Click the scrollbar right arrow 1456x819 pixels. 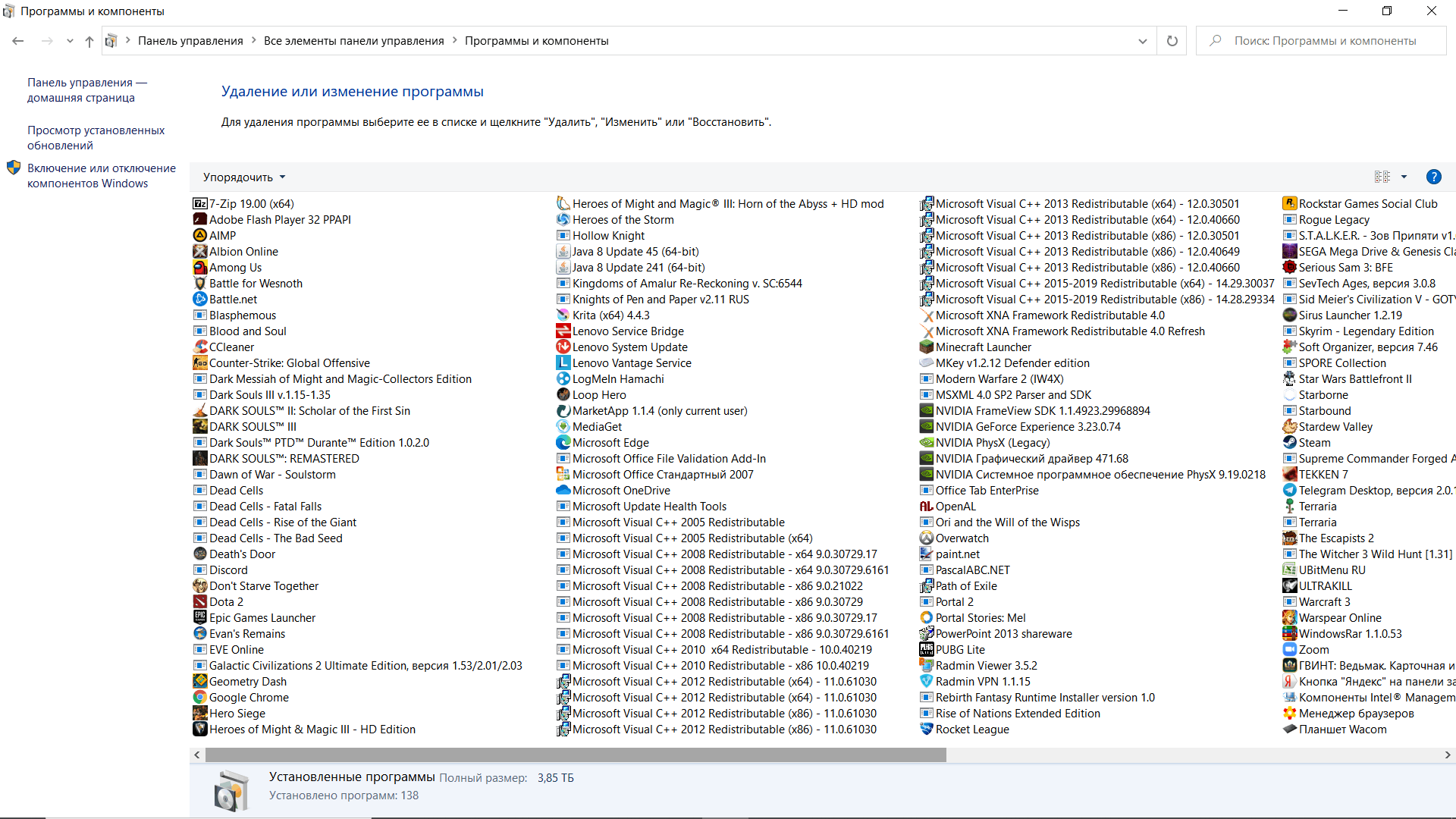1448,755
